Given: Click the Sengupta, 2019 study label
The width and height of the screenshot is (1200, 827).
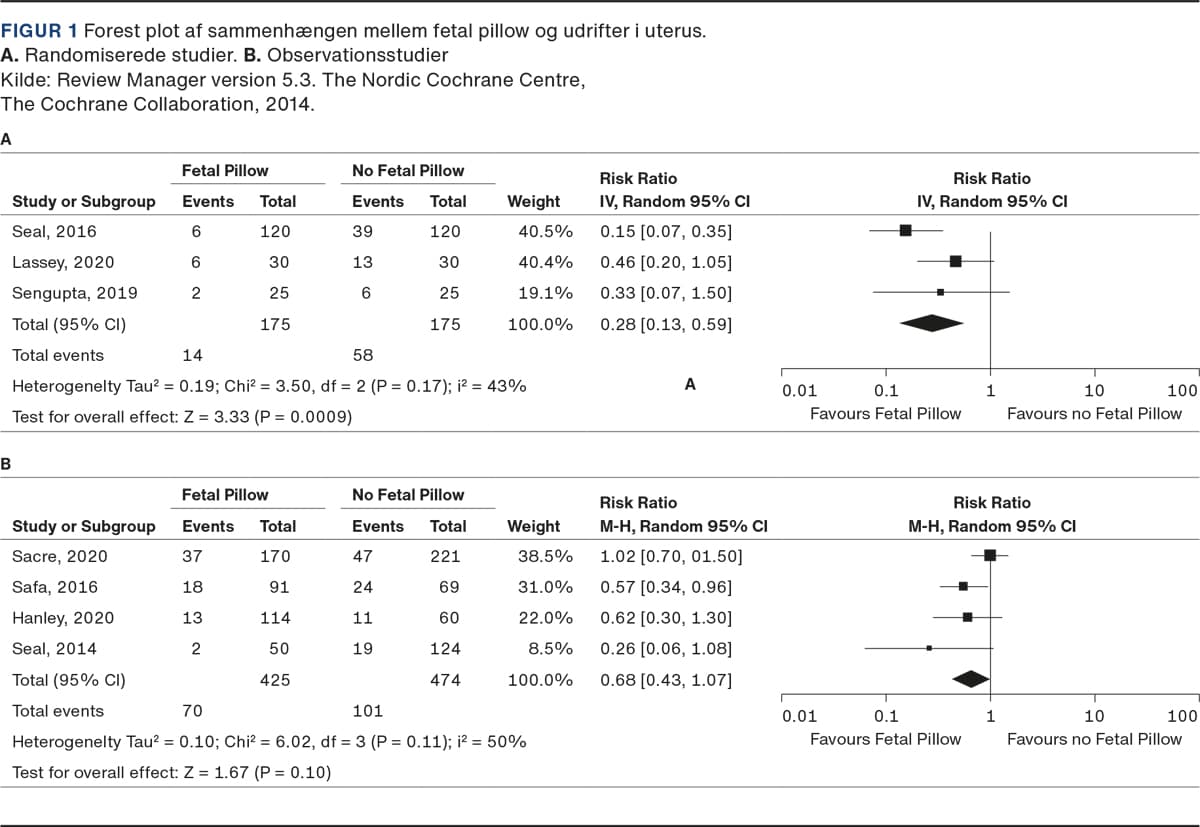Looking at the screenshot, I should (75, 293).
